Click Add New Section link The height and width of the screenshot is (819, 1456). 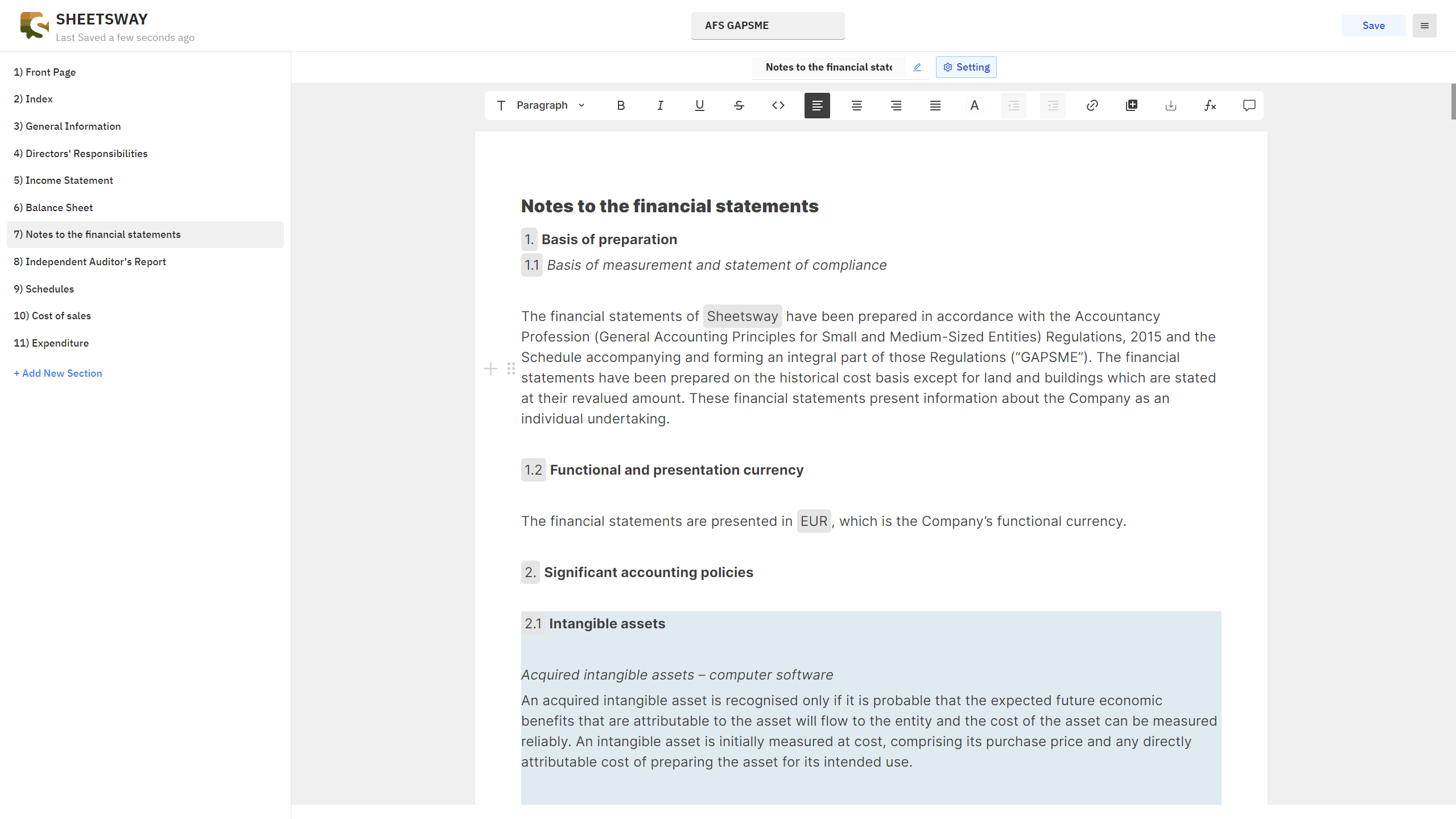(57, 373)
